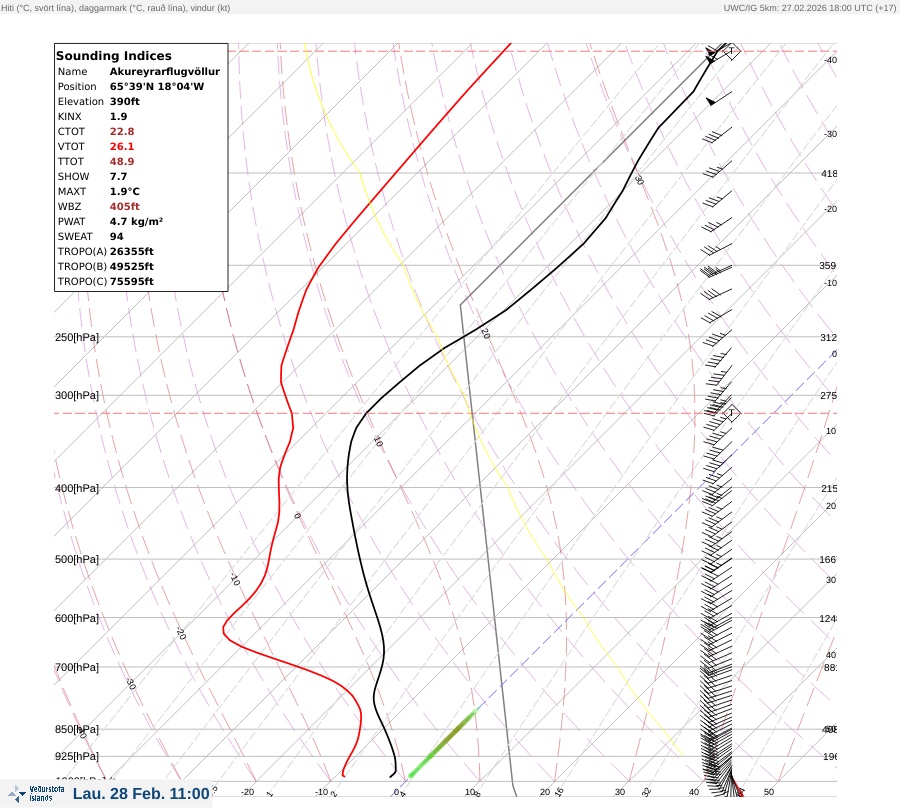Screen dimensions: 900x808
Task: Click the CTOT value 22.8
Action: click(x=122, y=131)
